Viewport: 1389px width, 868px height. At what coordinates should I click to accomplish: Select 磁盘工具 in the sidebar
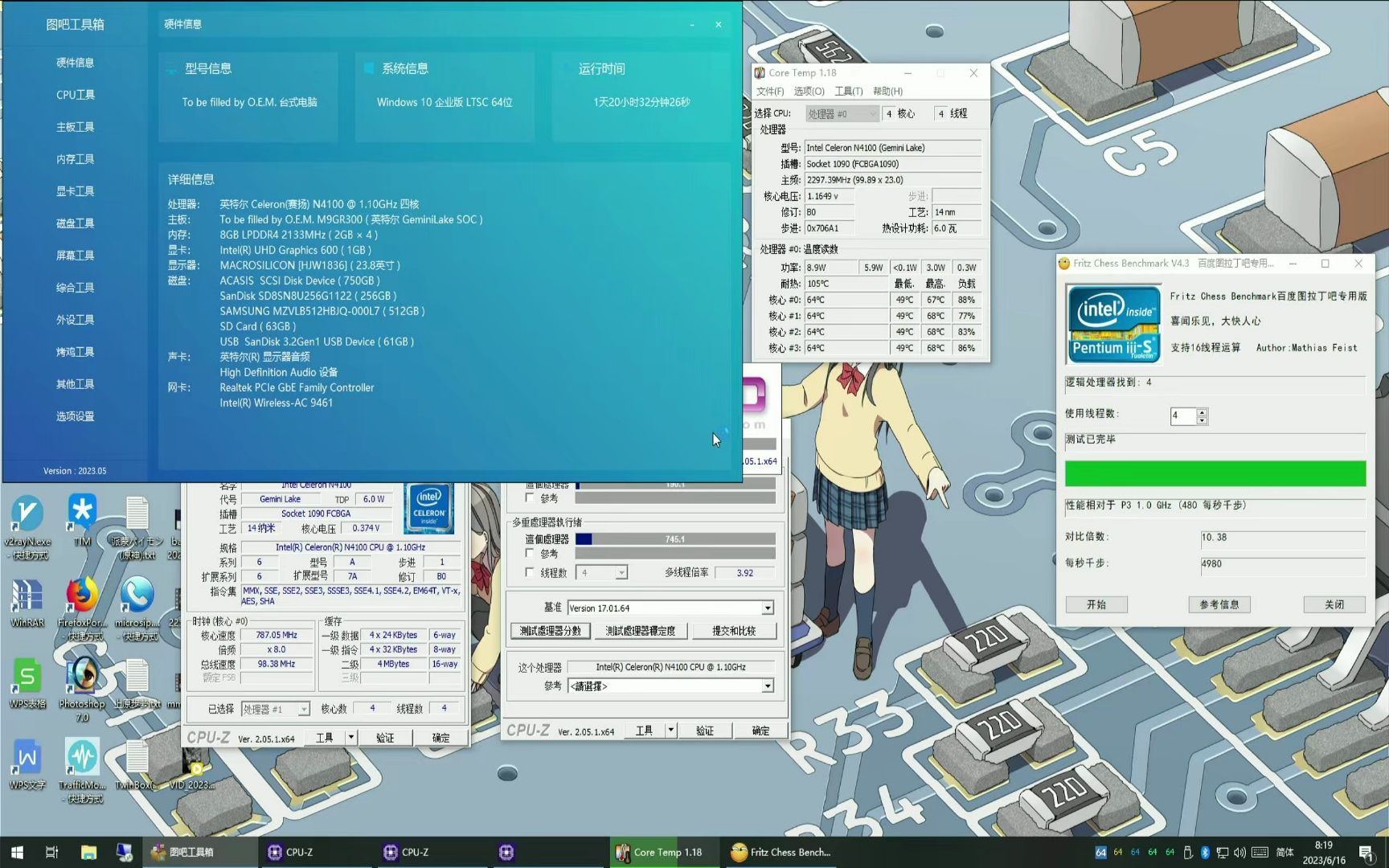coord(76,223)
